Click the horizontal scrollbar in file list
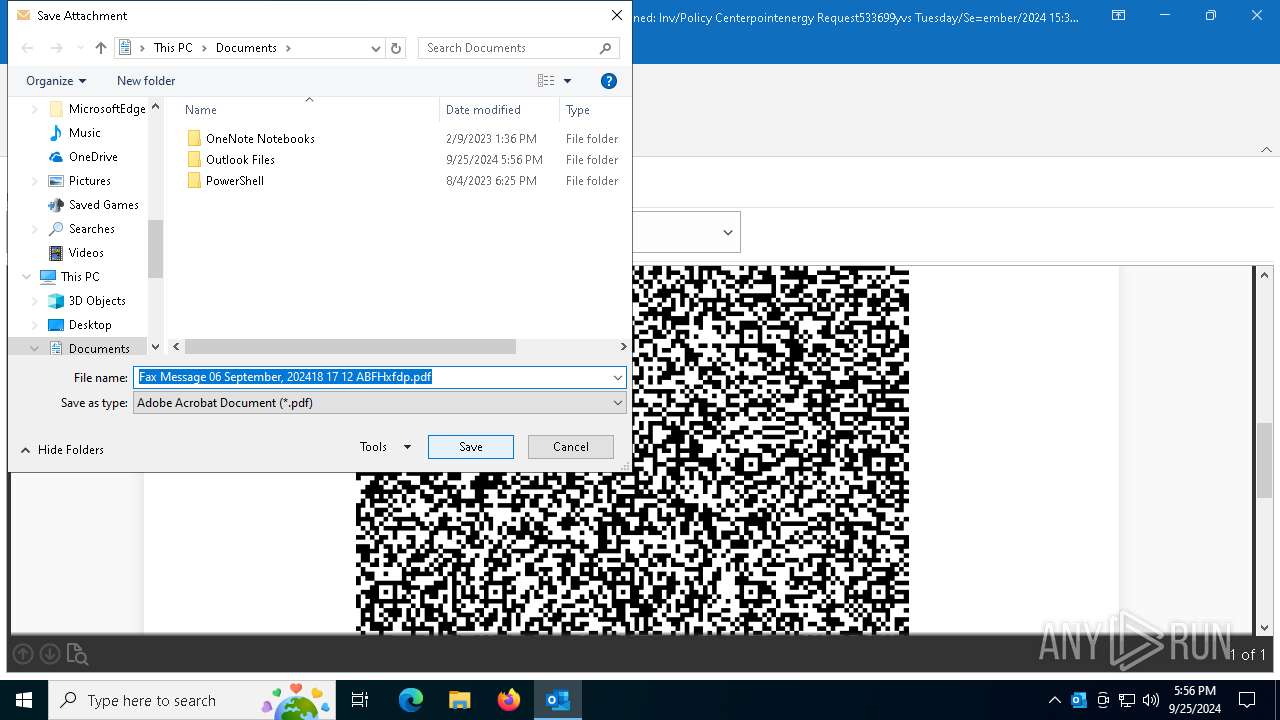Image resolution: width=1280 pixels, height=720 pixels. click(x=350, y=347)
